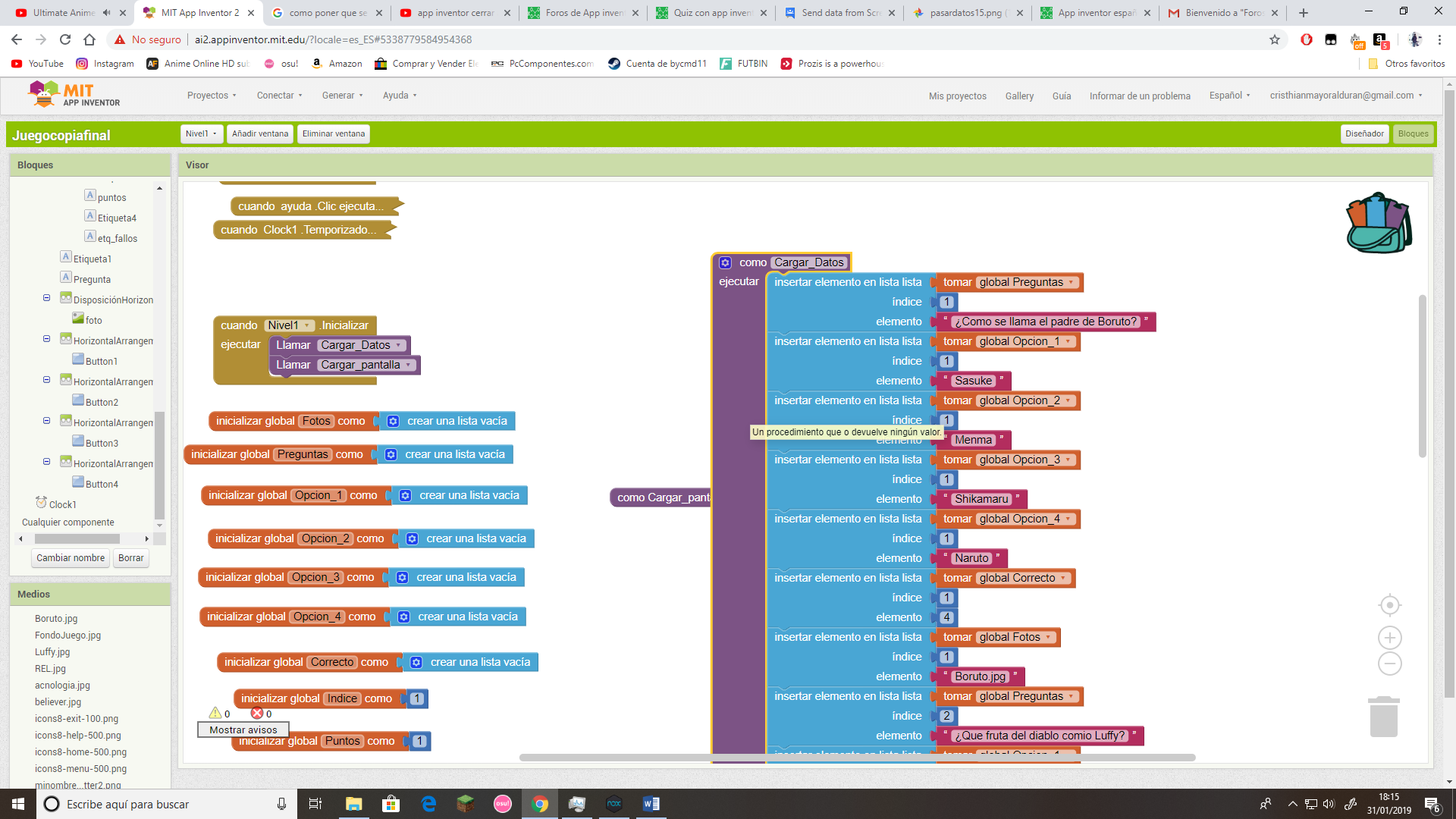This screenshot has width=1456, height=819.
Task: Click the workspace horizontal scrollbar
Action: tap(857, 758)
